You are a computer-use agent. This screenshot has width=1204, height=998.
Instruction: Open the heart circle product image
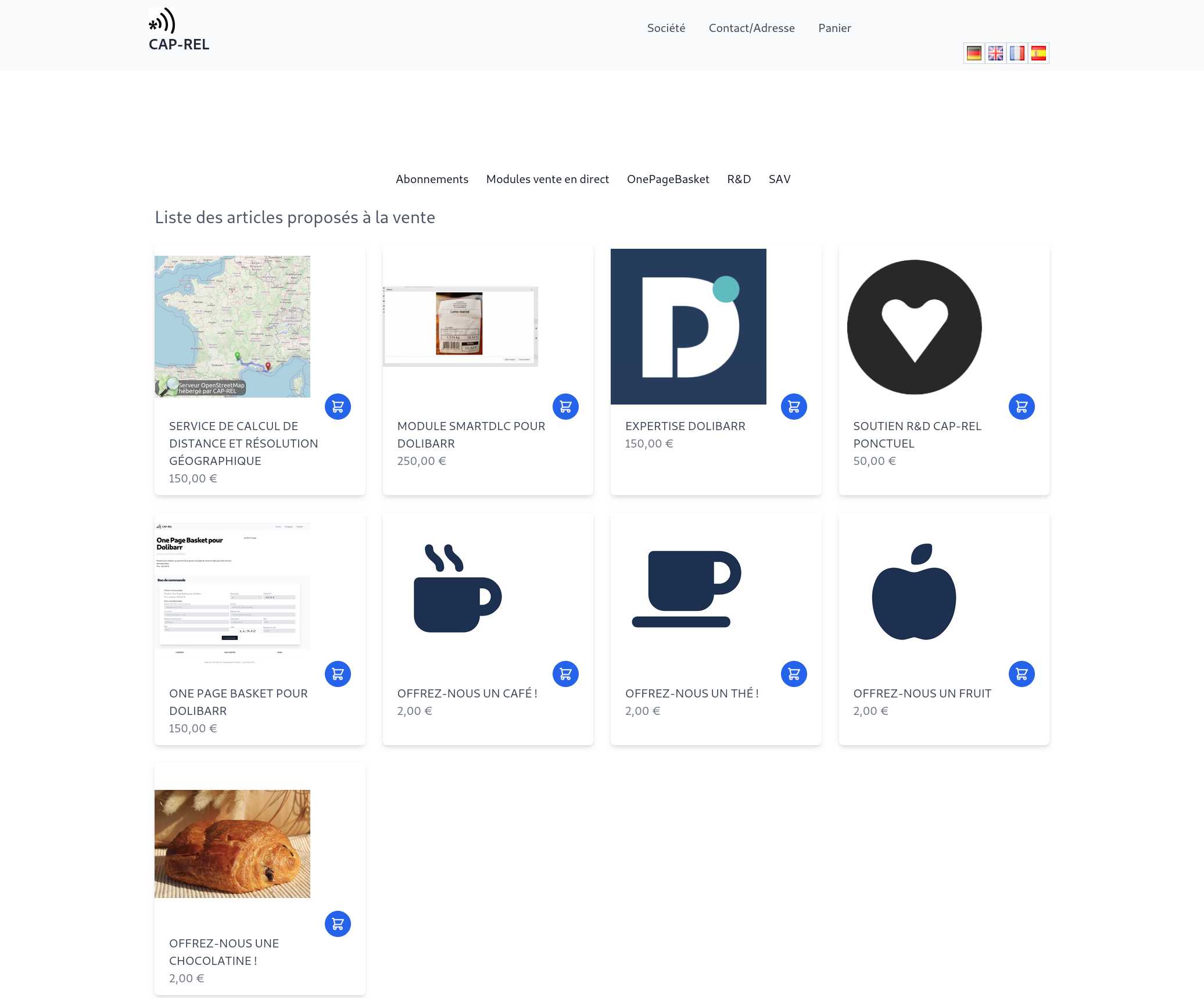tap(915, 327)
